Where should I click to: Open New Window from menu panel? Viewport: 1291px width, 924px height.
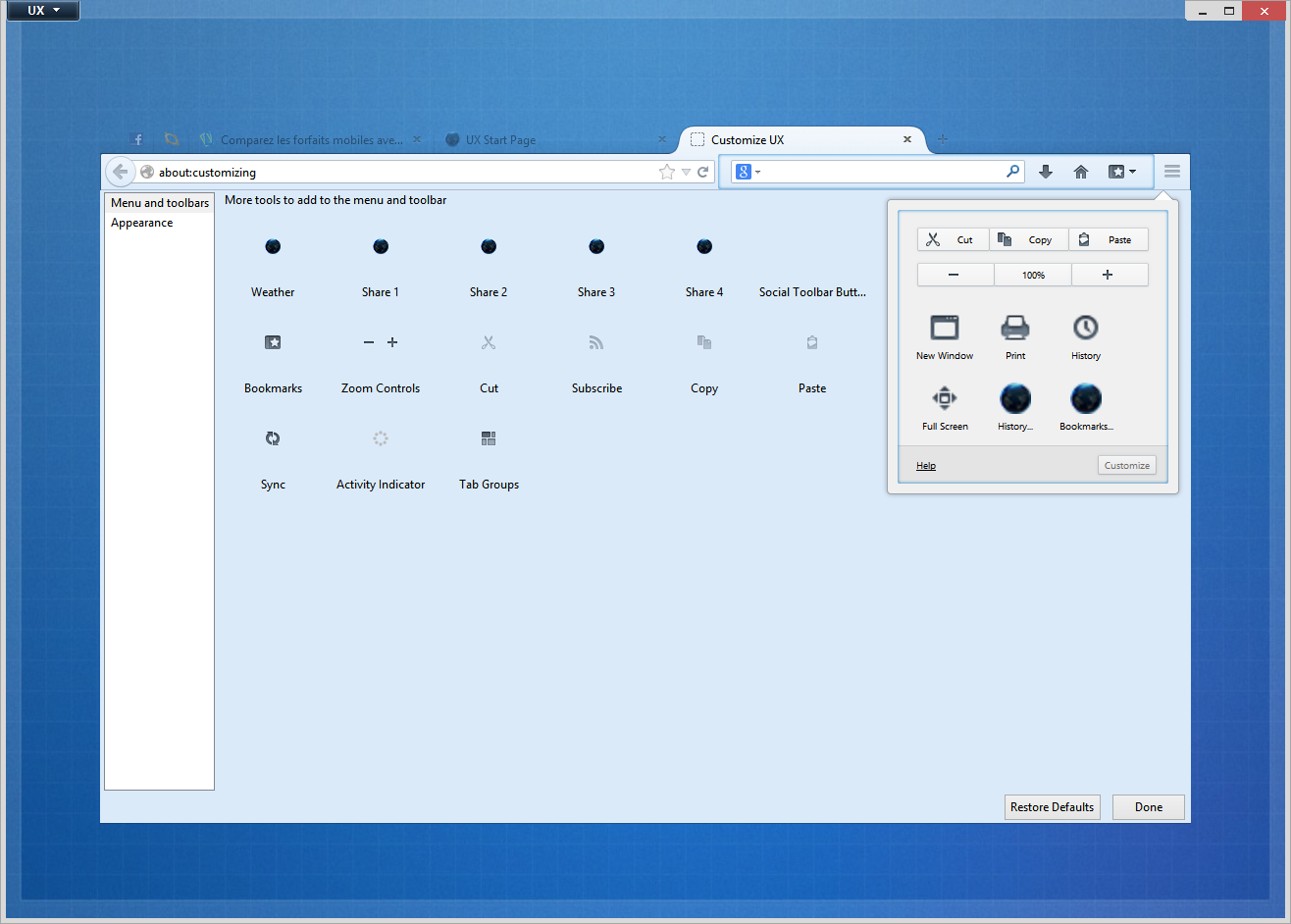coord(945,328)
